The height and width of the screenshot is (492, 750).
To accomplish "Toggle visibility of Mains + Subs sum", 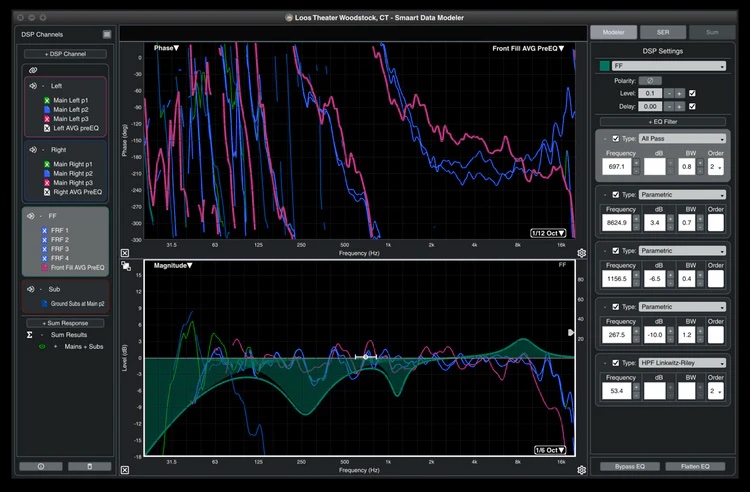I will [x=42, y=346].
